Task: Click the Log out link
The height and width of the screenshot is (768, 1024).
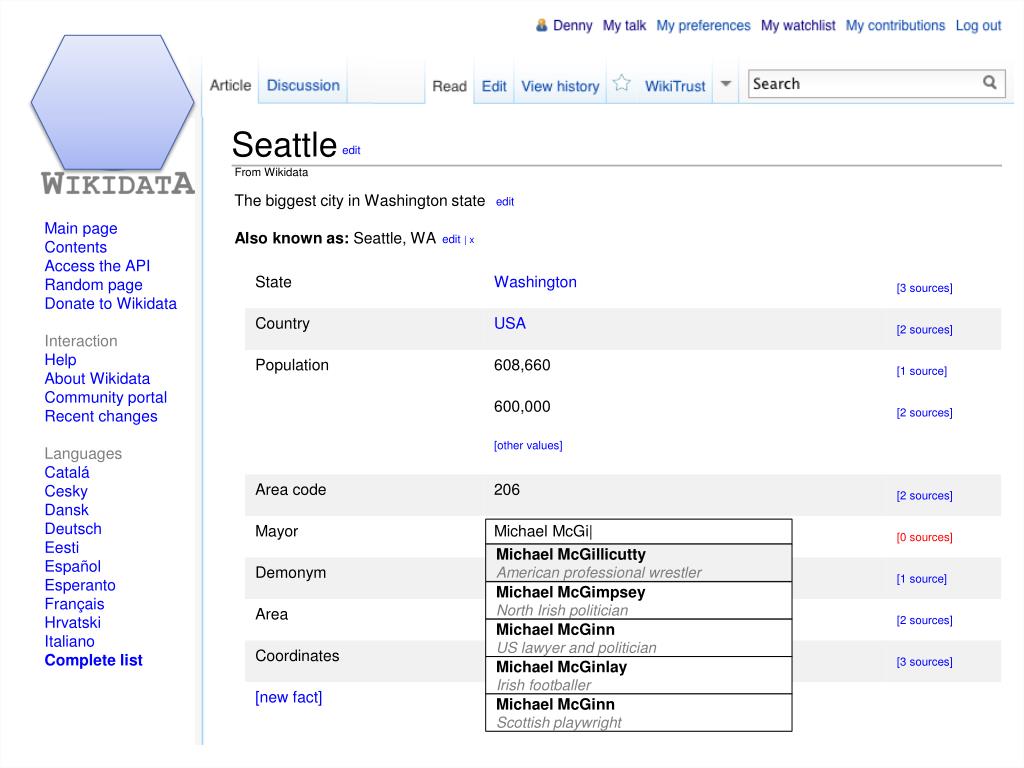Action: pos(978,25)
